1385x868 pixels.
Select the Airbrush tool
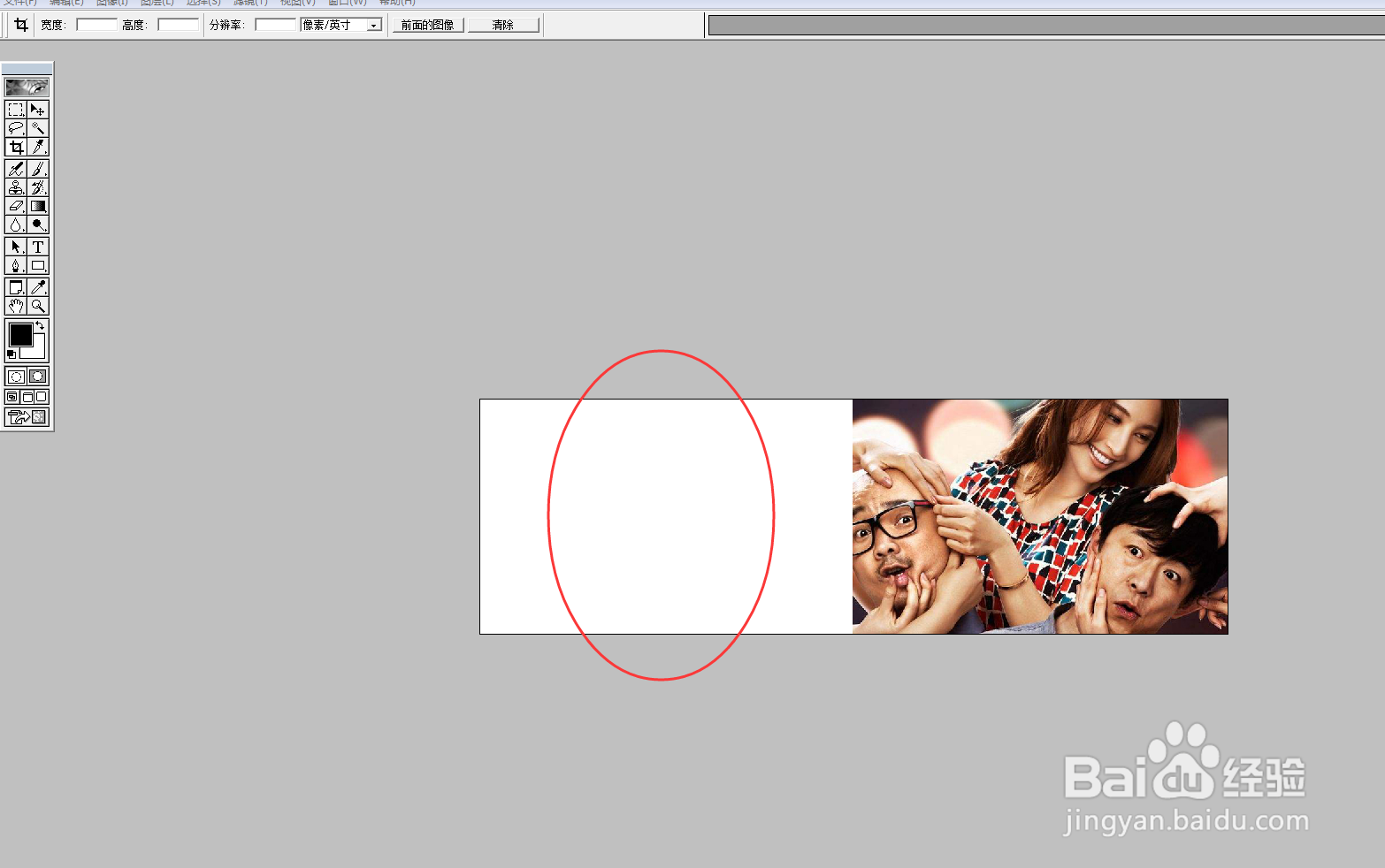tap(16, 169)
